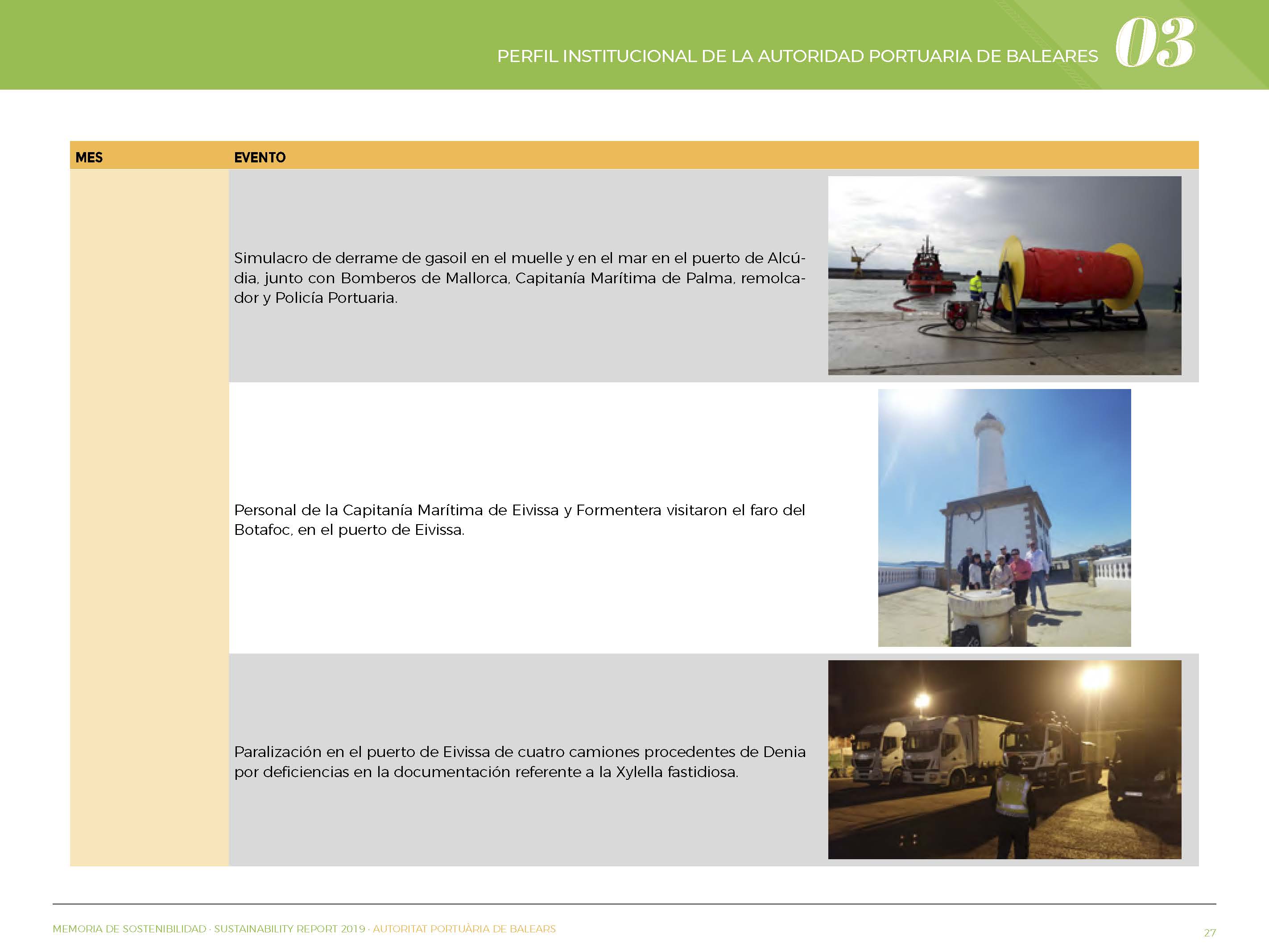Click the EVENTO column header
This screenshot has height=952, width=1269.
(x=260, y=157)
